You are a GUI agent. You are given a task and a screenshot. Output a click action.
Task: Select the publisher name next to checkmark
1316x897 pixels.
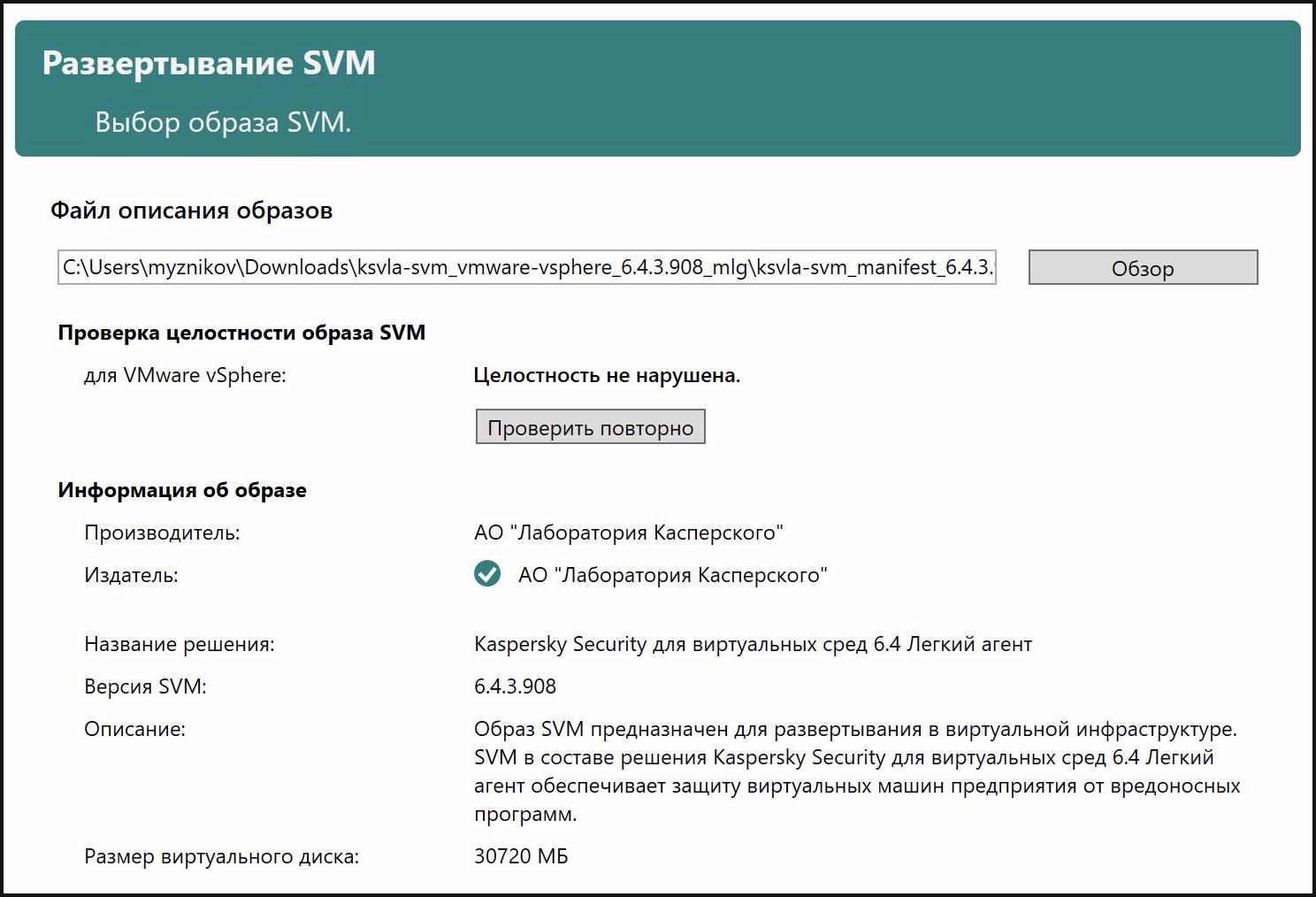pyautogui.click(x=673, y=575)
